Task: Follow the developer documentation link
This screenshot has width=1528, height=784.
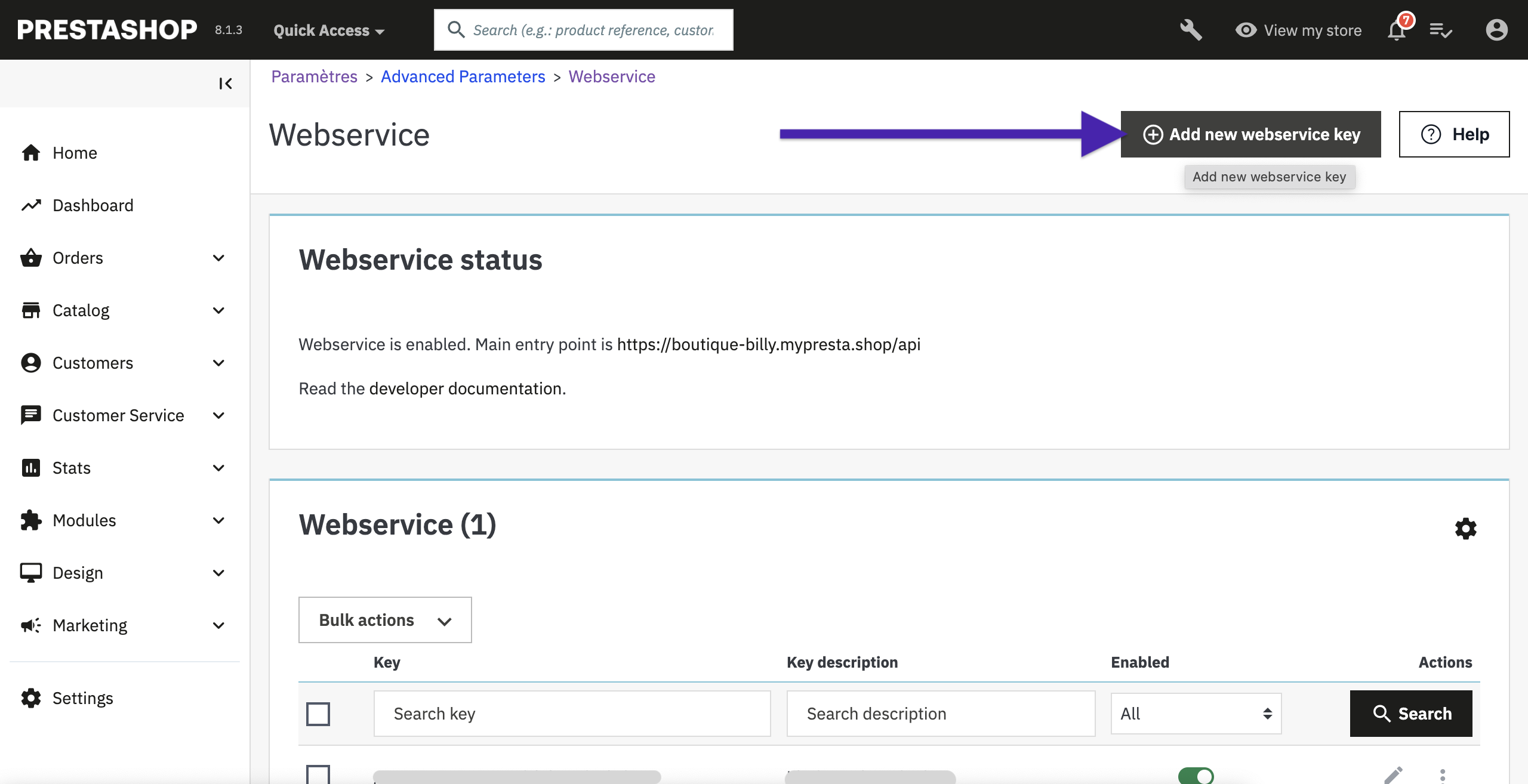Action: click(x=467, y=388)
